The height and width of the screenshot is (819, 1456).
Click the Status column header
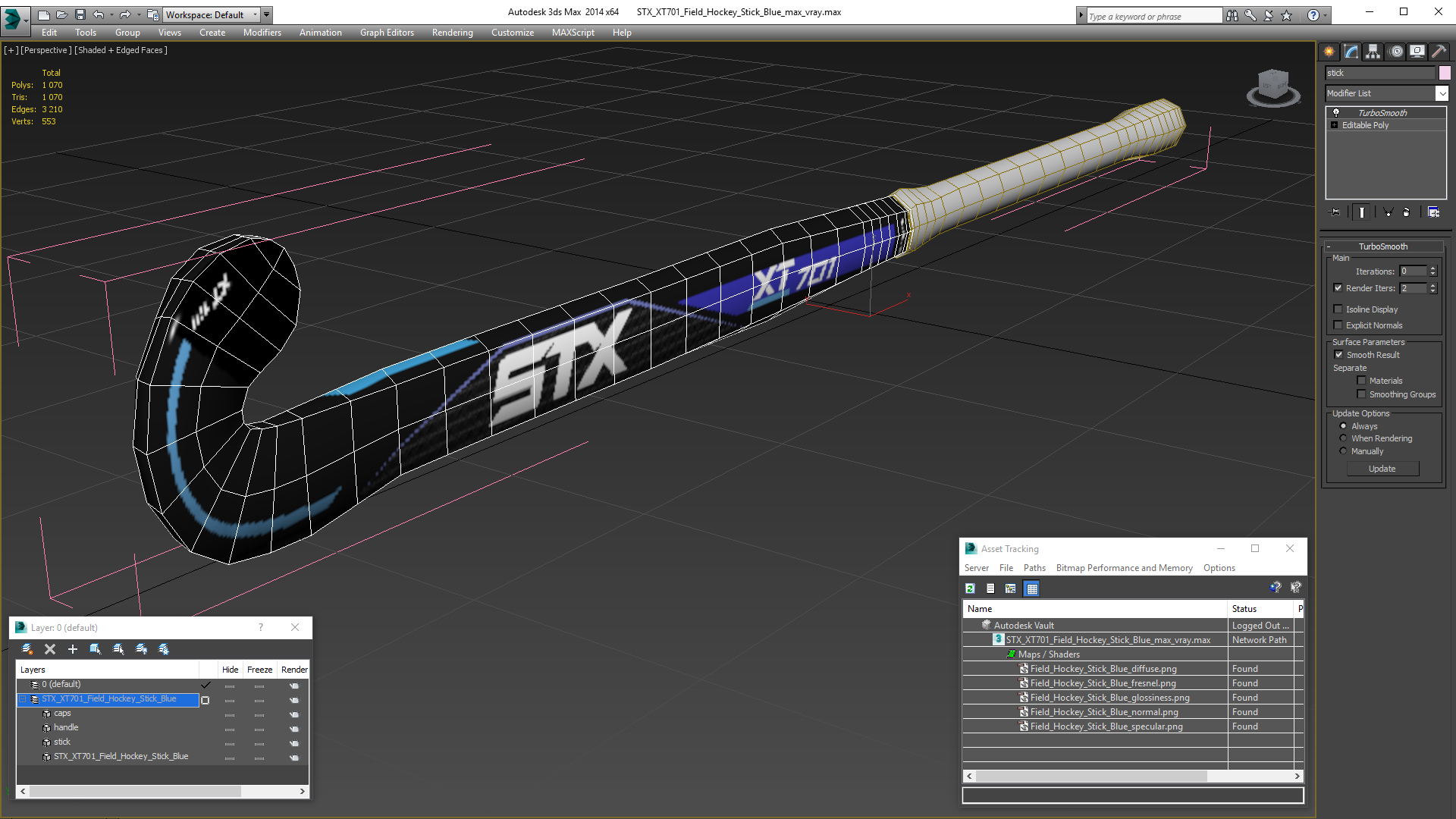point(1260,609)
